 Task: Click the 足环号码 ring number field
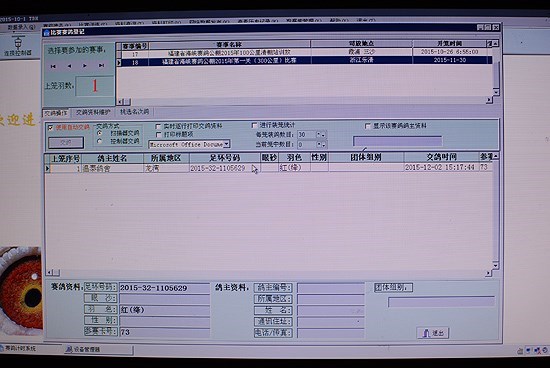(164, 288)
